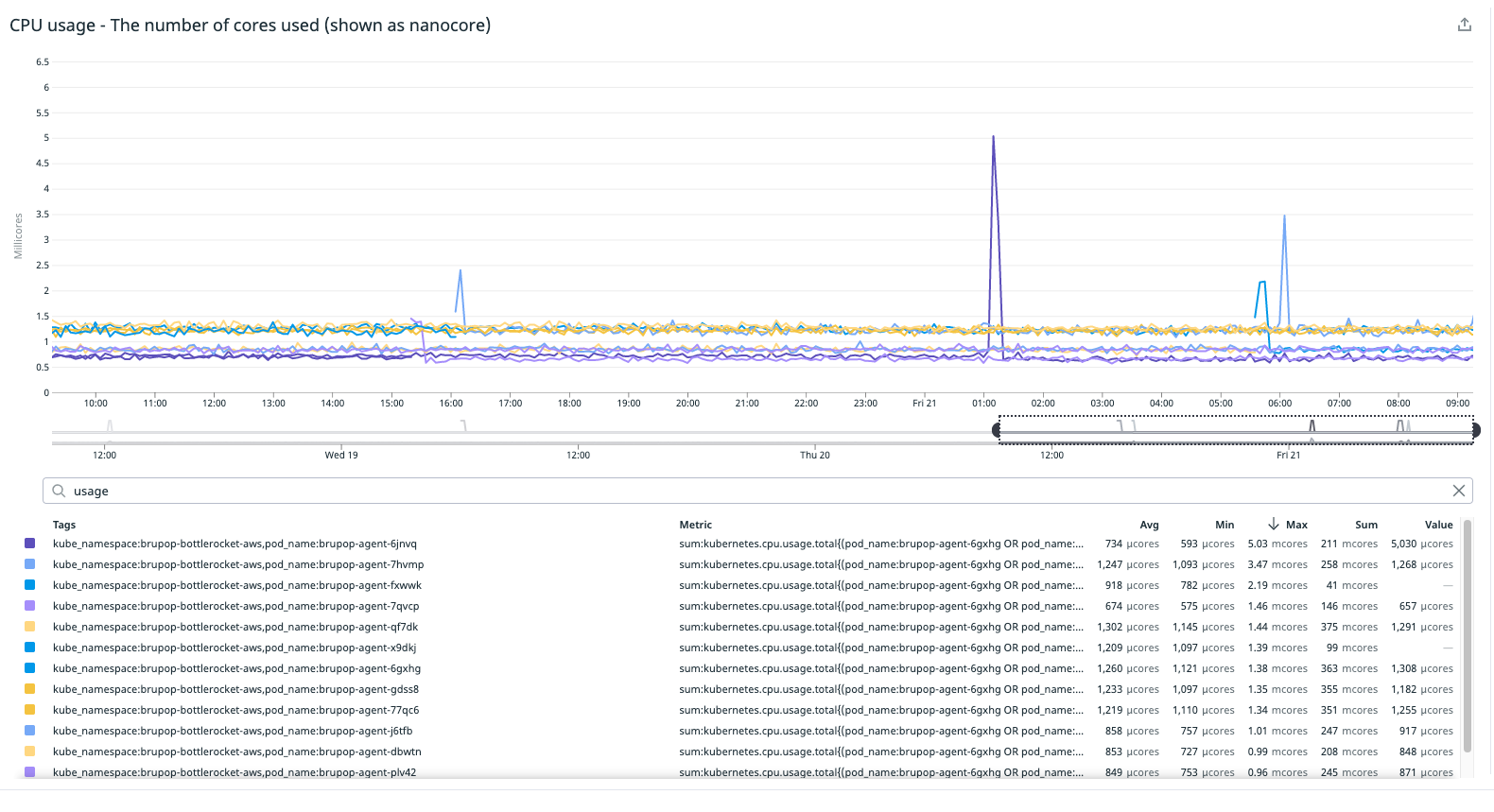The width and height of the screenshot is (1494, 812).
Task: Click the export share icon
Action: pos(1465,25)
